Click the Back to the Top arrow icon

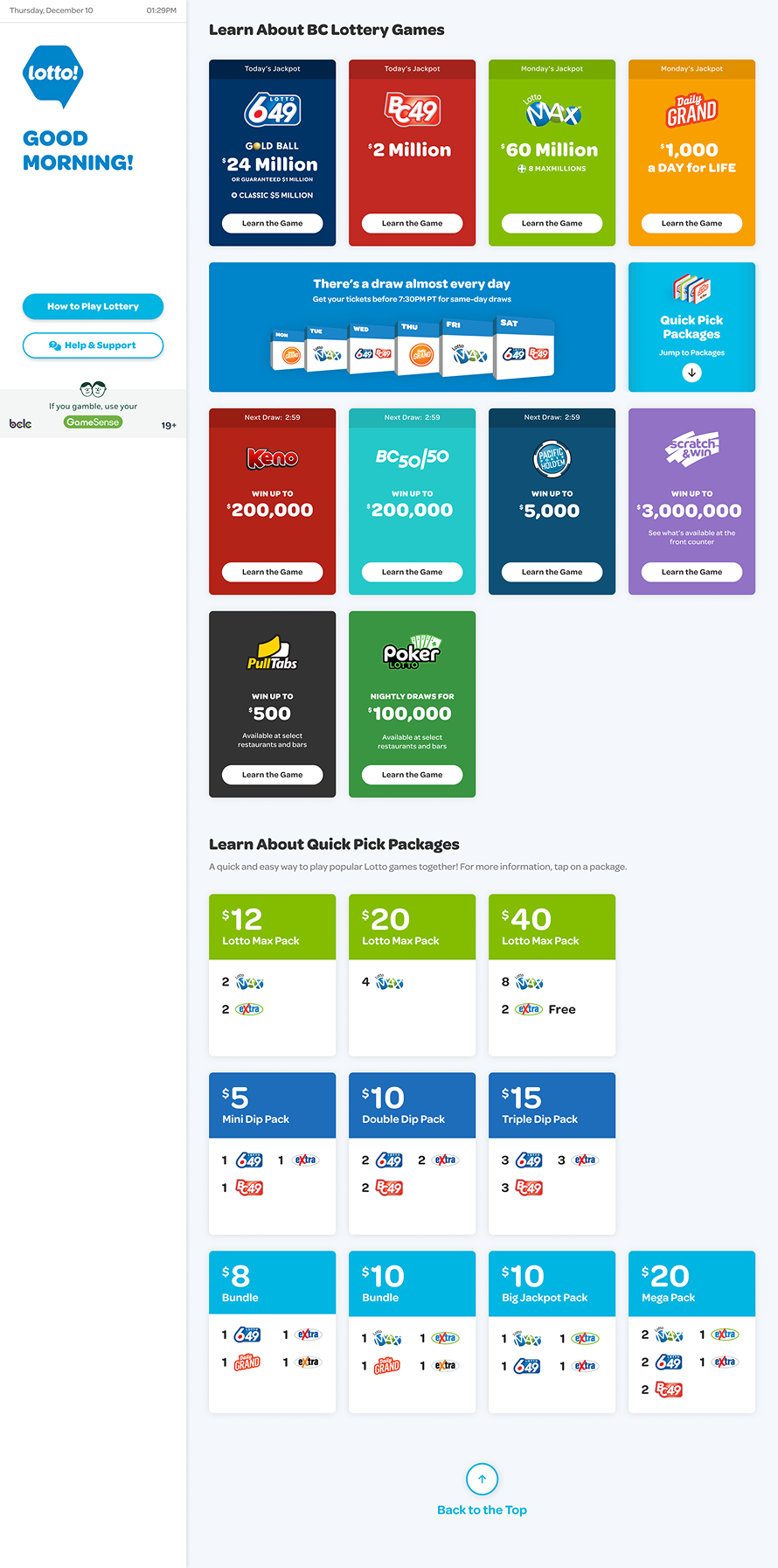click(482, 1479)
